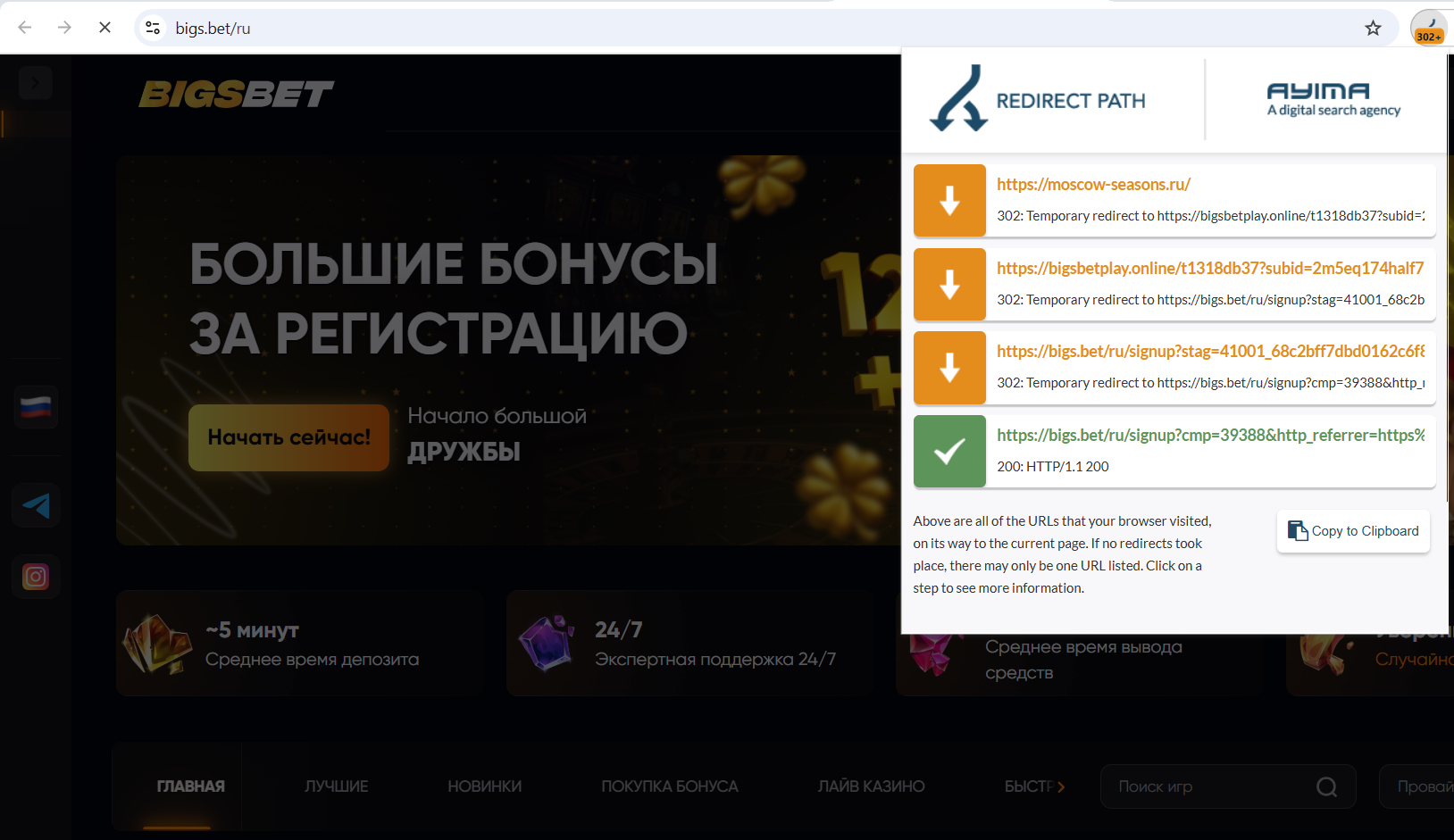Click the Redirect Path logo in popup
The image size is (1454, 840).
[1038, 99]
